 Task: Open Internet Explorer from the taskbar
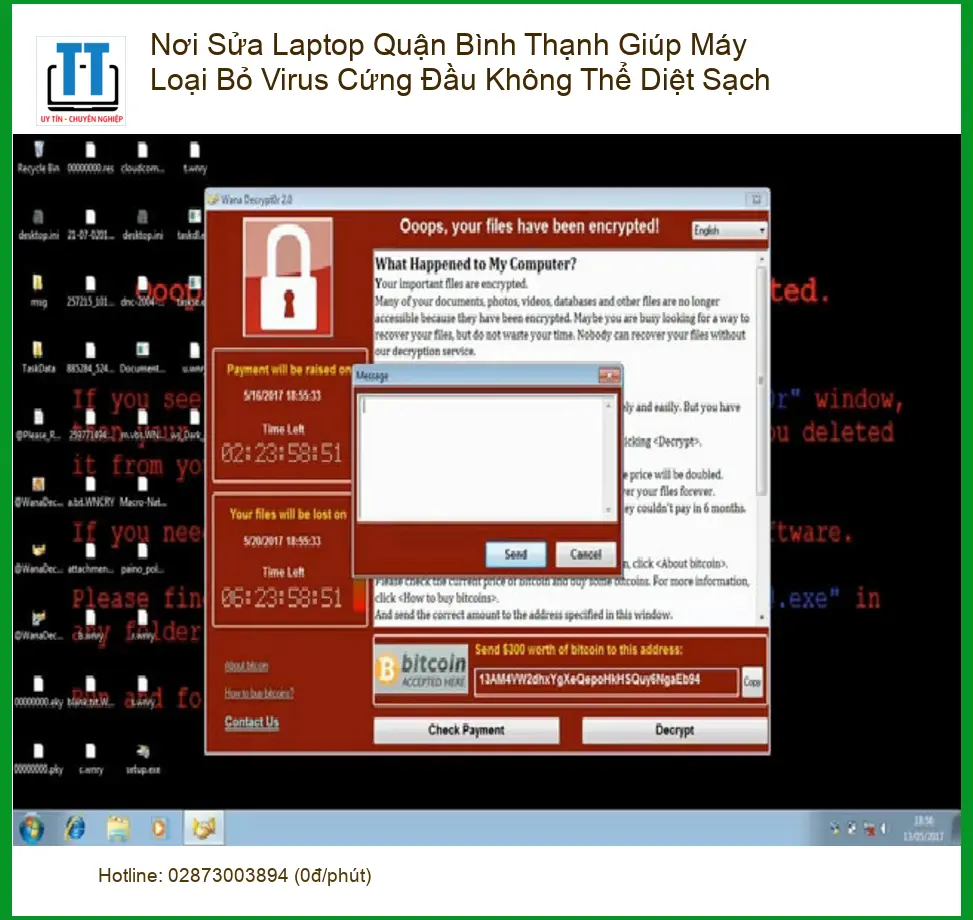[75, 828]
